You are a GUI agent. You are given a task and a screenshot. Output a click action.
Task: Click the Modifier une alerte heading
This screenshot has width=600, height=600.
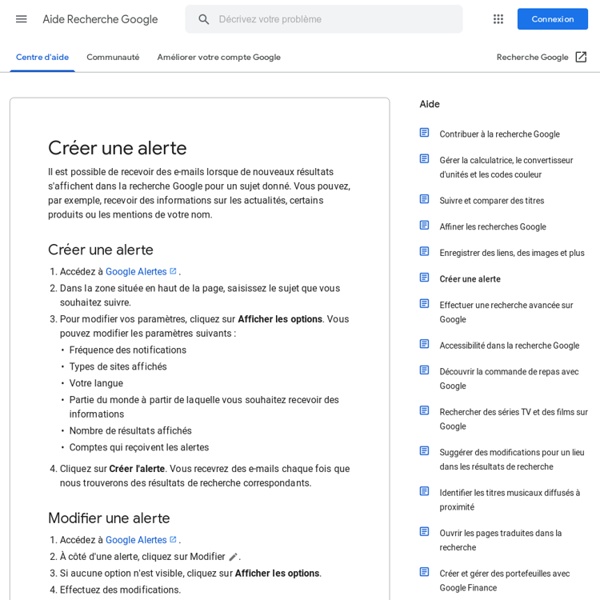(x=109, y=518)
